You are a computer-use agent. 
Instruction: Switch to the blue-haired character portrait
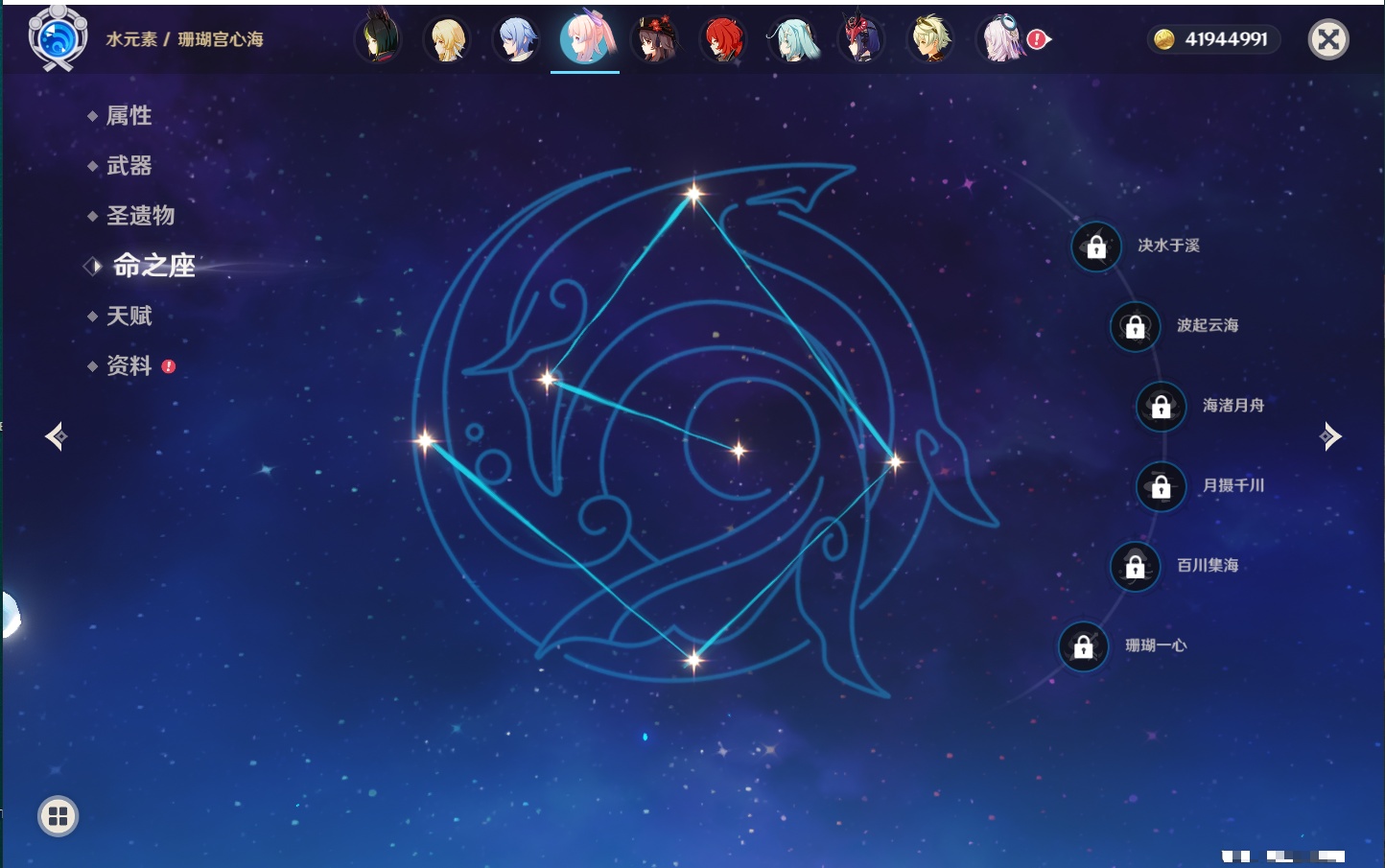click(x=516, y=39)
